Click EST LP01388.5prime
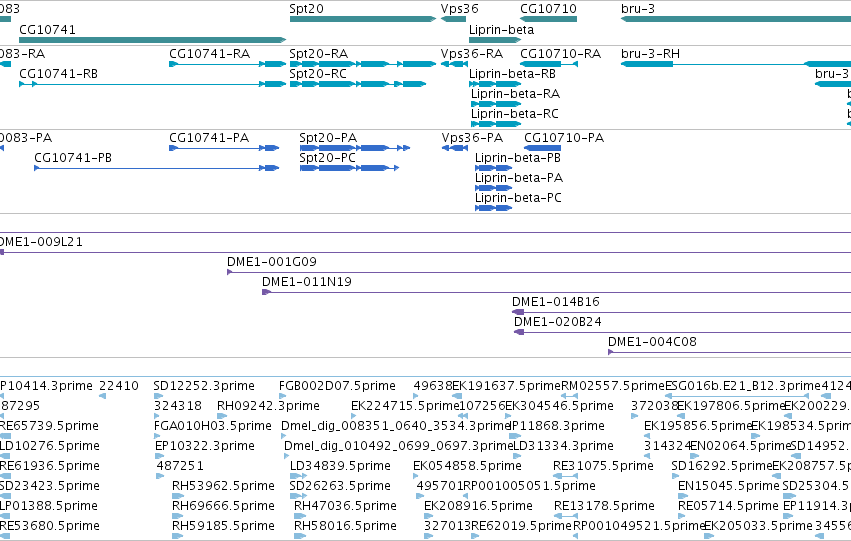This screenshot has width=851, height=541. tap(5, 516)
